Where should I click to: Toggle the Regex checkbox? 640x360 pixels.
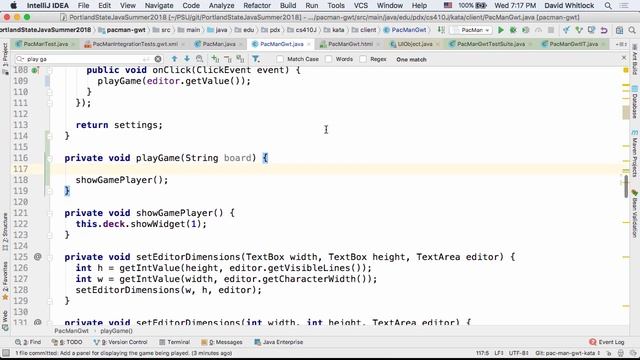coord(363,59)
